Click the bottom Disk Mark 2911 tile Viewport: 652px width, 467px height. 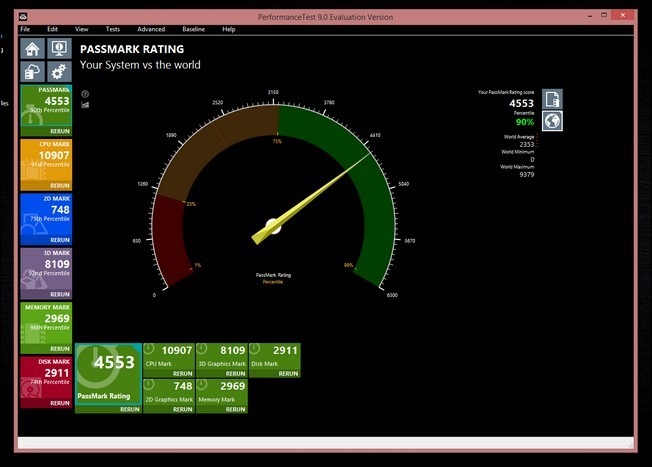tap(275, 356)
